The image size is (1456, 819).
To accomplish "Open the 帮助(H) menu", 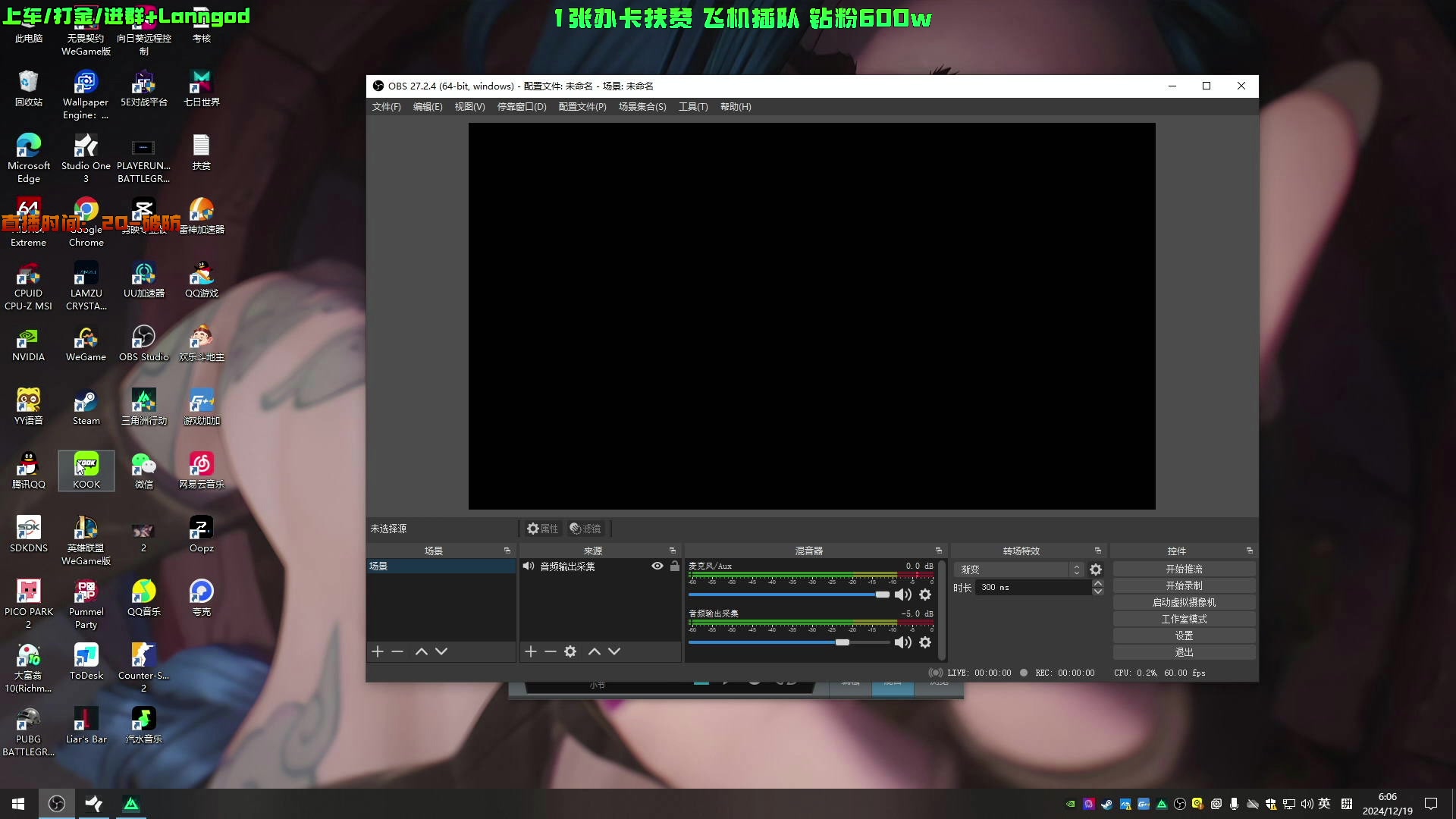I will (x=736, y=107).
